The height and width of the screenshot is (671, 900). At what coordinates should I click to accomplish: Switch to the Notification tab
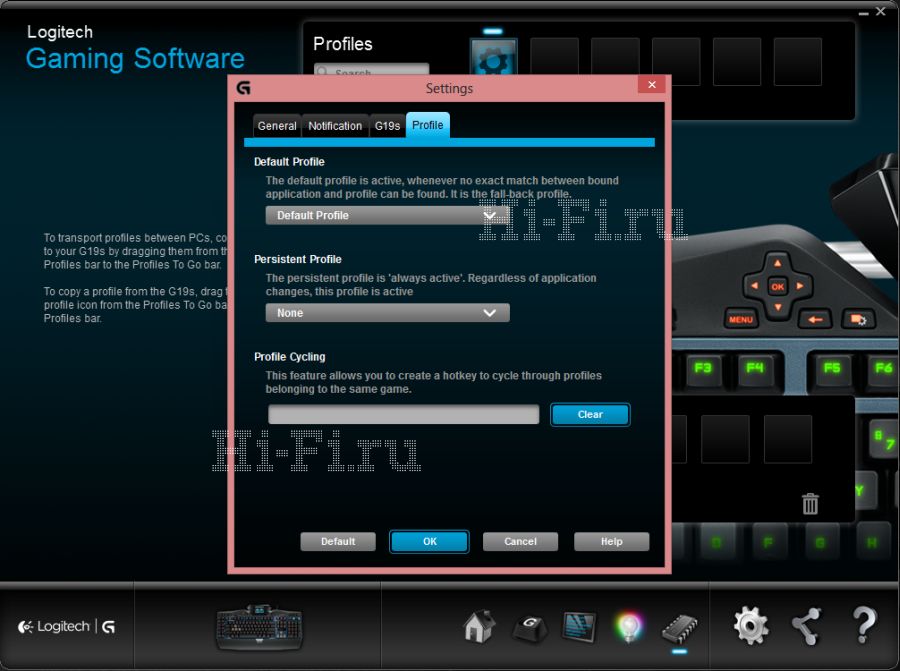(x=335, y=126)
